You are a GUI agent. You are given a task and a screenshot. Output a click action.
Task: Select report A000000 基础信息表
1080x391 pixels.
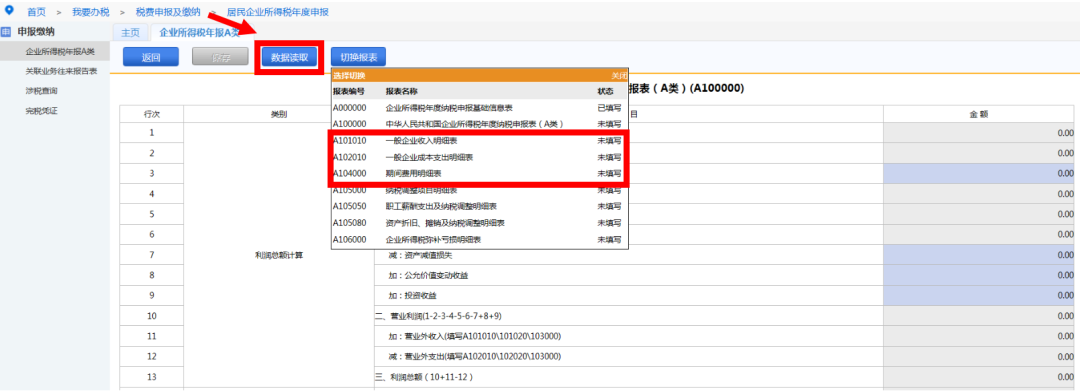[479, 108]
